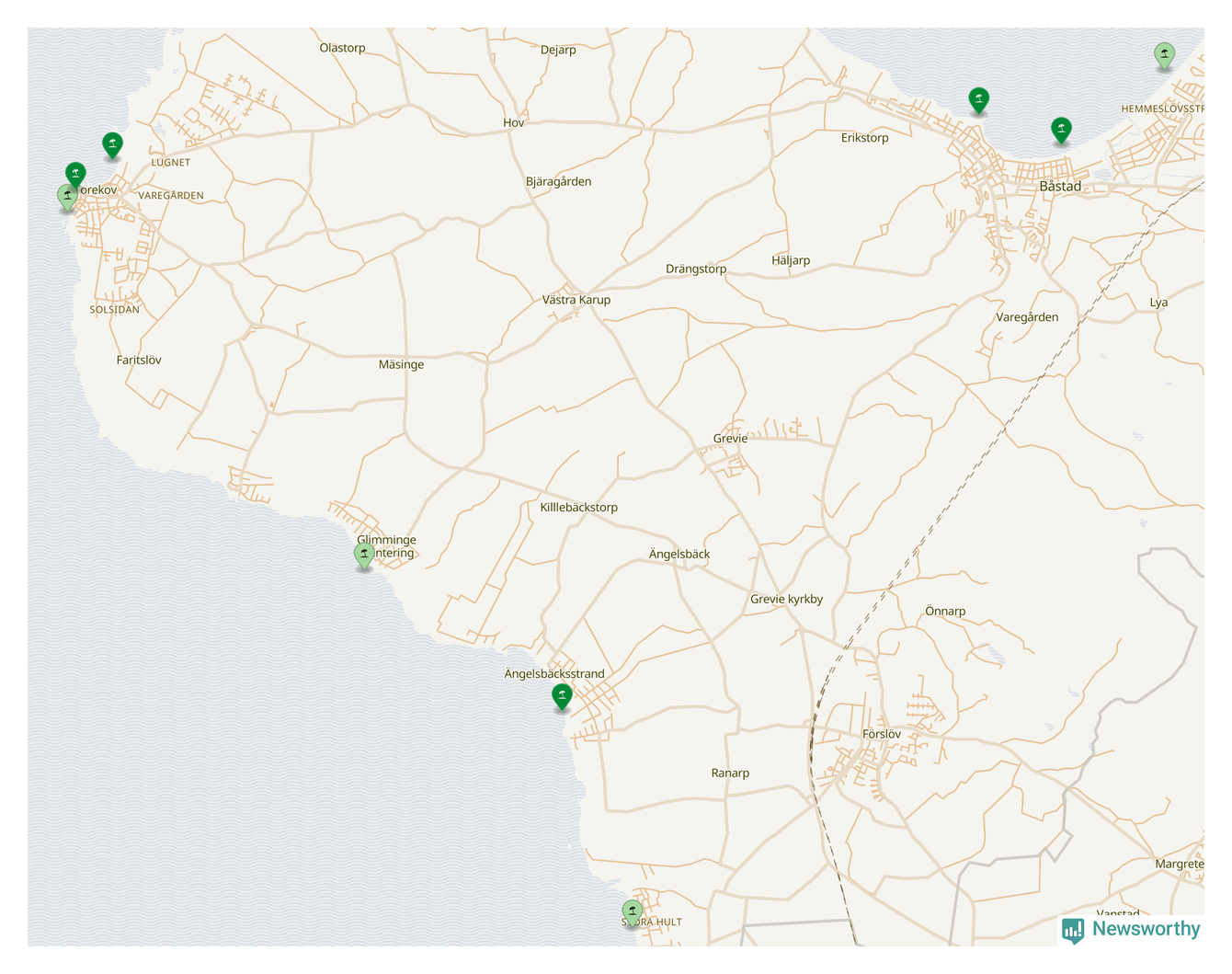Select the Erikstorp label
1232x974 pixels.
click(x=865, y=138)
